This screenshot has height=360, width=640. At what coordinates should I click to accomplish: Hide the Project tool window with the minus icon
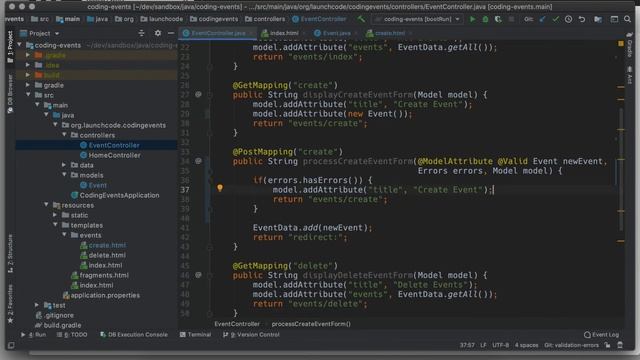click(x=171, y=33)
